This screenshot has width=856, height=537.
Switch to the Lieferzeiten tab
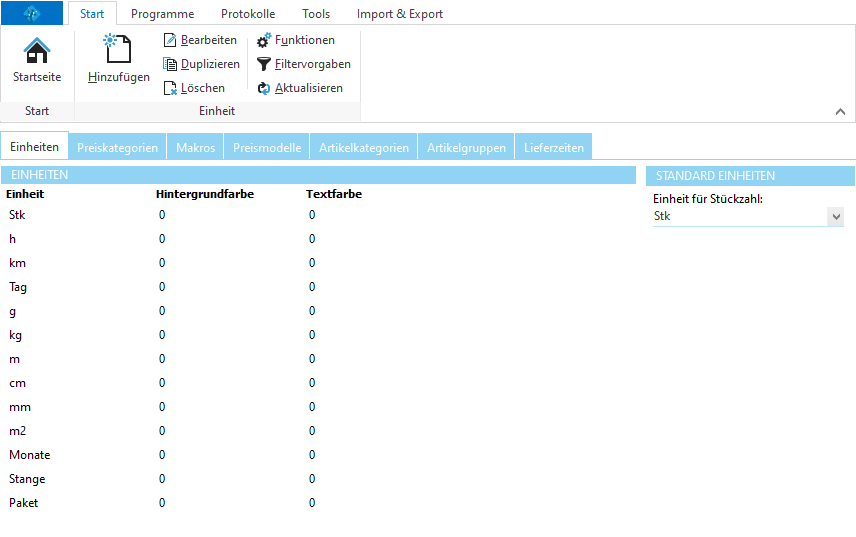554,147
